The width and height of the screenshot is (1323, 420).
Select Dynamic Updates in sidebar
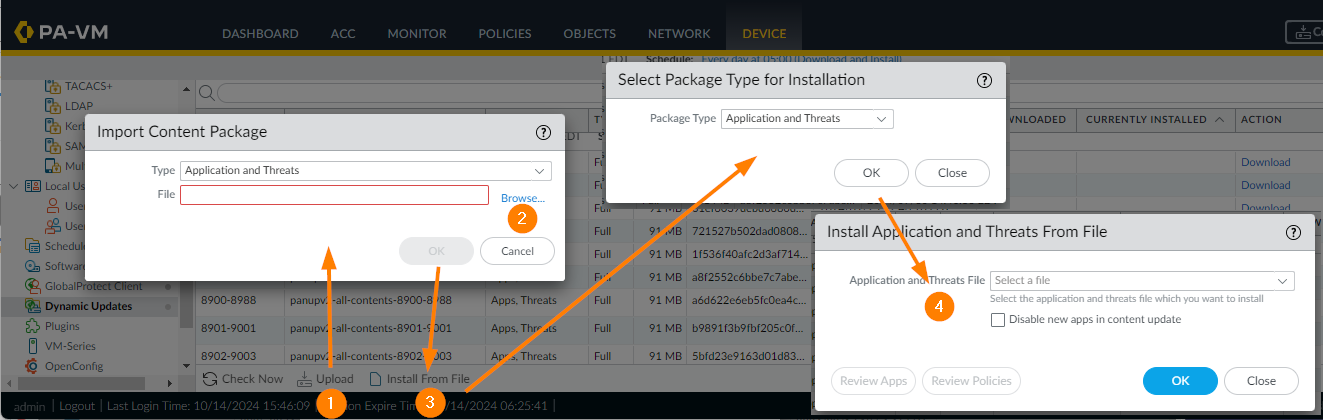click(88, 306)
